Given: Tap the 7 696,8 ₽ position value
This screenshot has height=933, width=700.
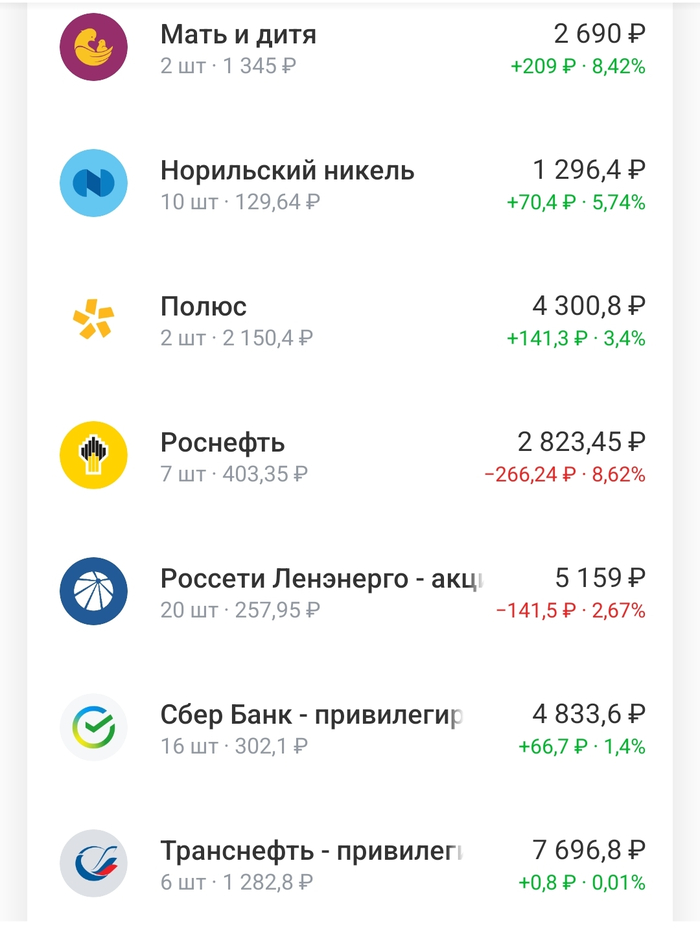Looking at the screenshot, I should (588, 850).
